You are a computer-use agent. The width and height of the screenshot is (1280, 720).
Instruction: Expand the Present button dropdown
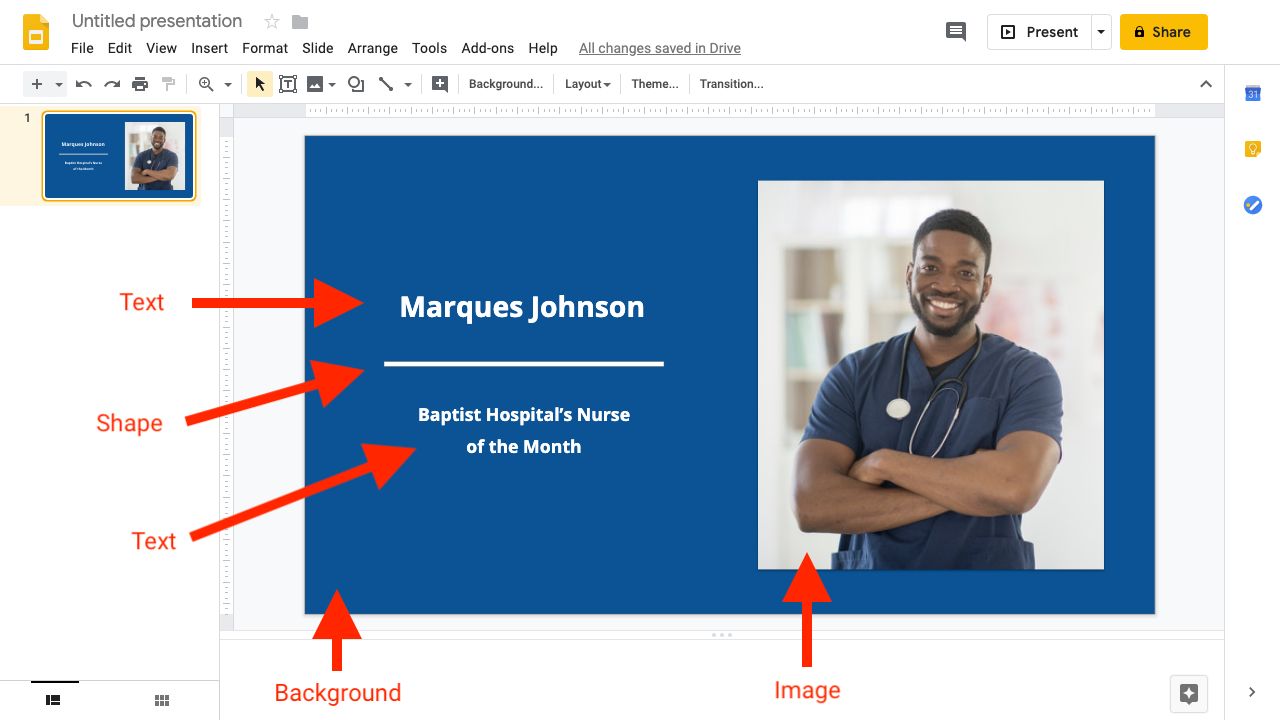point(1102,31)
